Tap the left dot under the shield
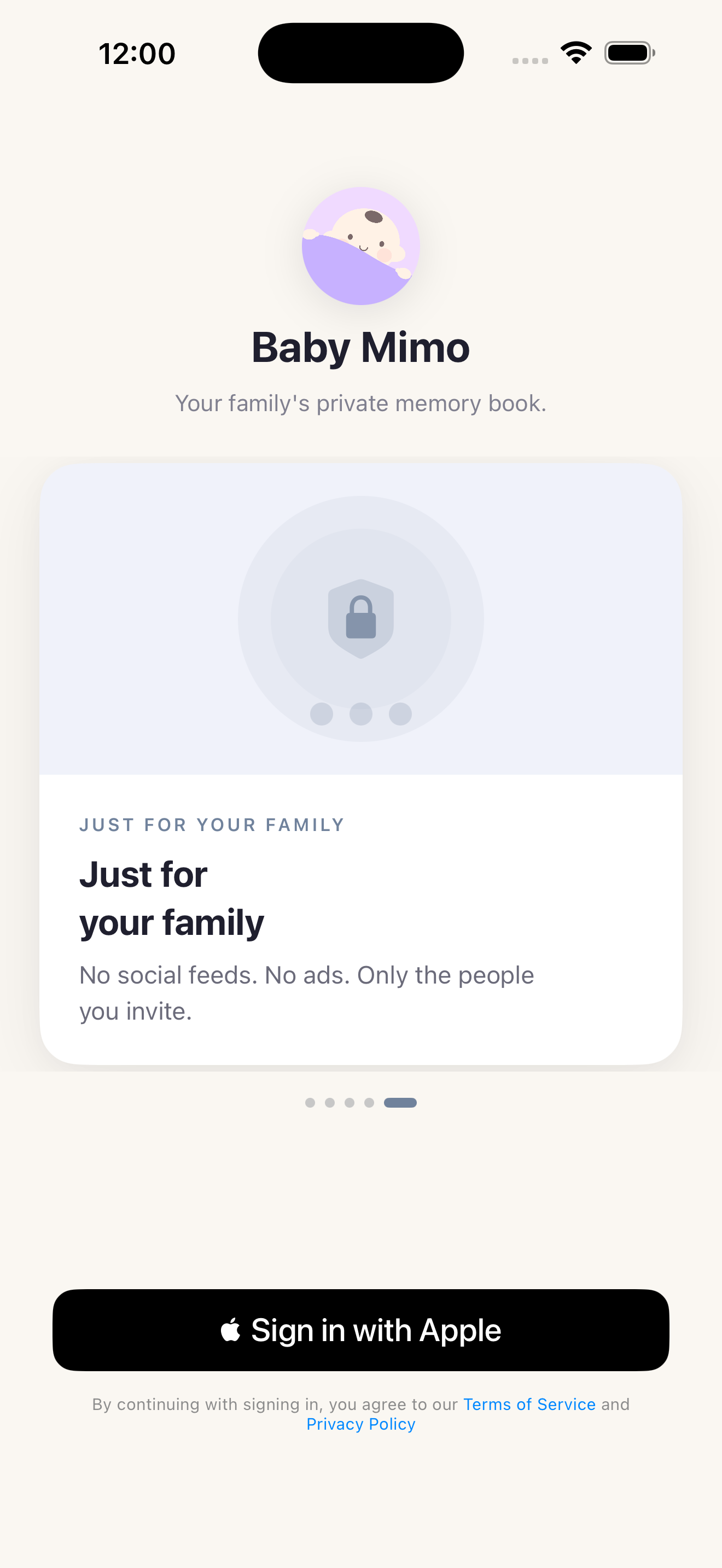Screen dimensions: 722x1568 tap(322, 714)
